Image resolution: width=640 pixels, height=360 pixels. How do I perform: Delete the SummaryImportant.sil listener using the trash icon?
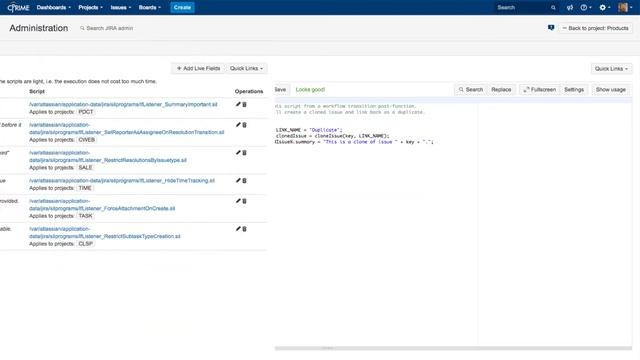click(x=244, y=104)
